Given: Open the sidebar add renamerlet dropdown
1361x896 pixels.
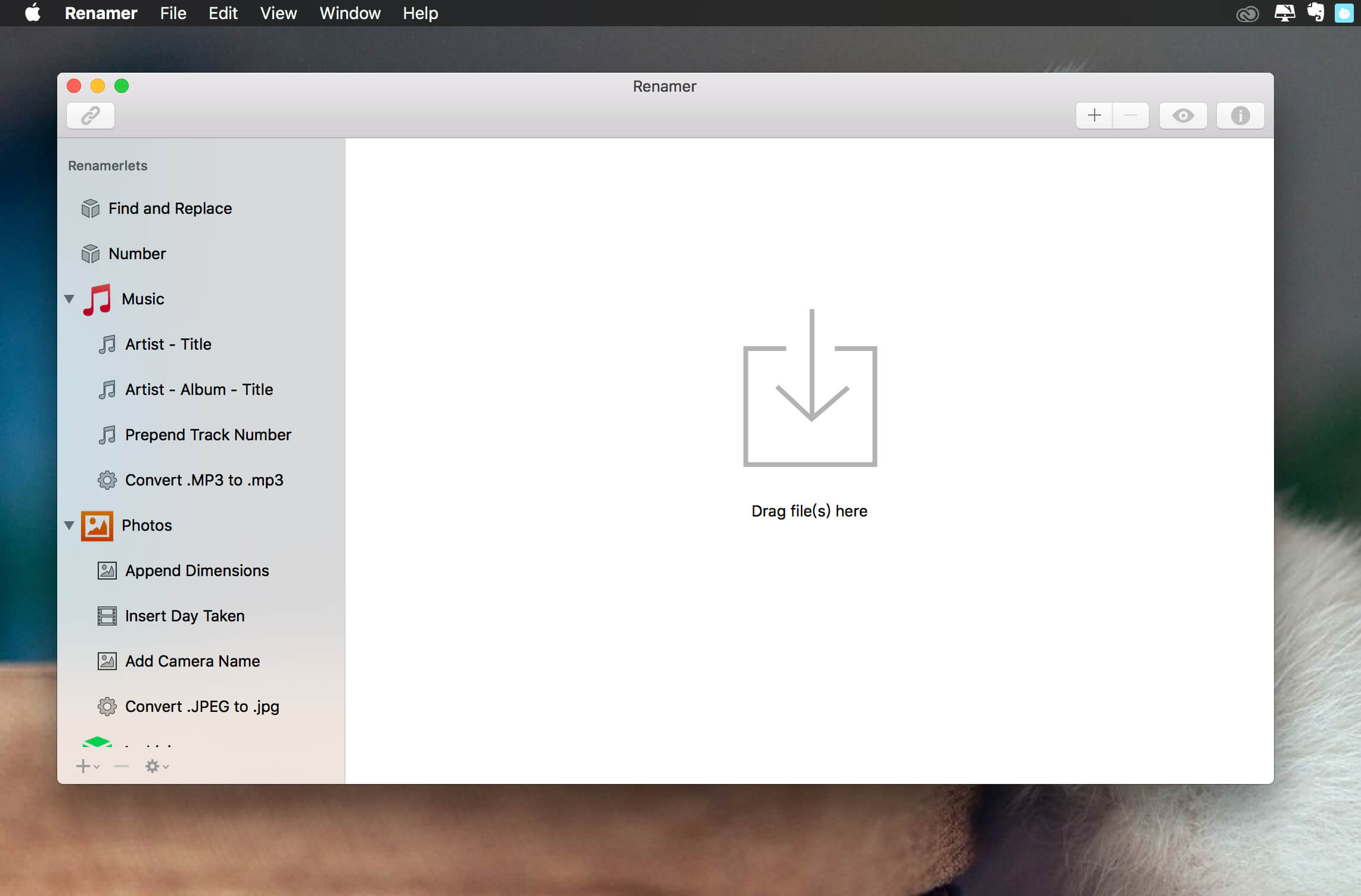Looking at the screenshot, I should tap(88, 766).
